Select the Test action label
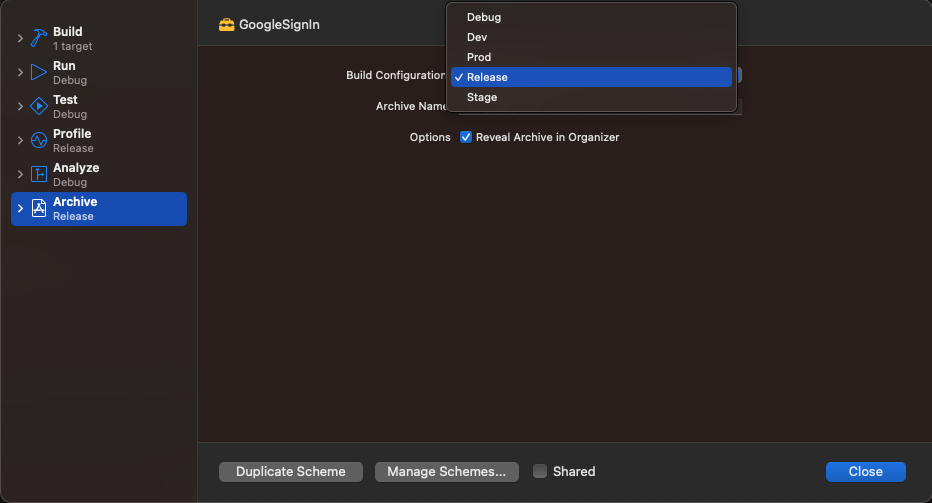The image size is (932, 503). pos(65,99)
